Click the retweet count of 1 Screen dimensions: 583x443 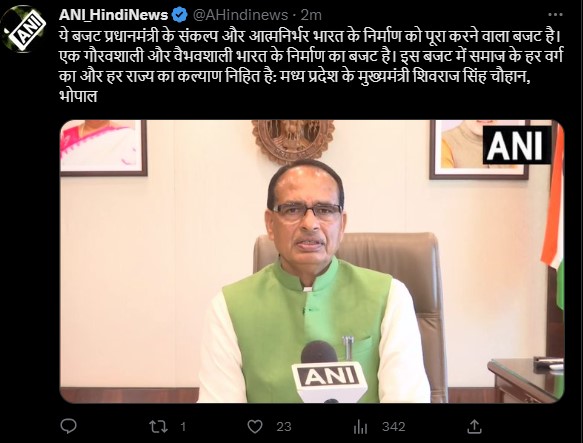[183, 427]
